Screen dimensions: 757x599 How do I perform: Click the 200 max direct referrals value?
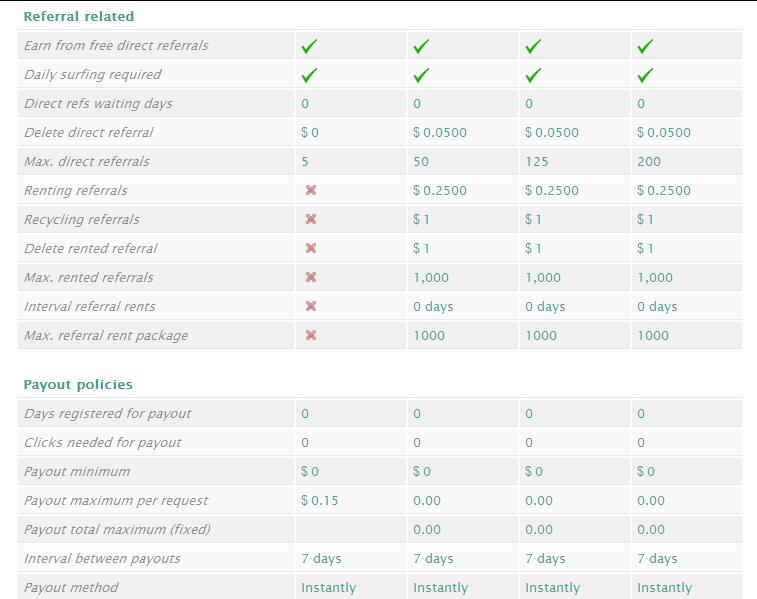click(648, 161)
